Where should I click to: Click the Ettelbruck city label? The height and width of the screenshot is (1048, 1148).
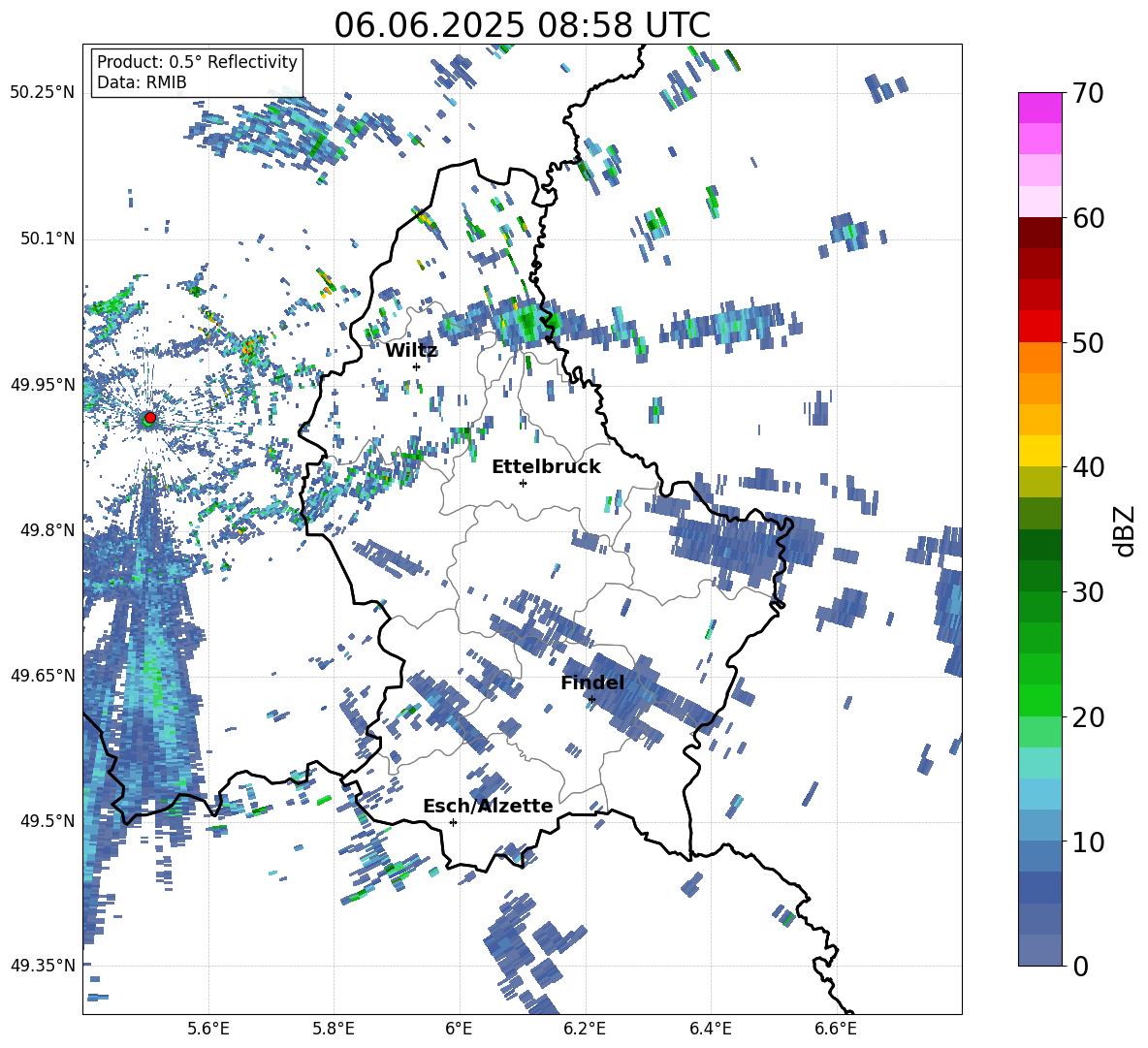(x=546, y=467)
